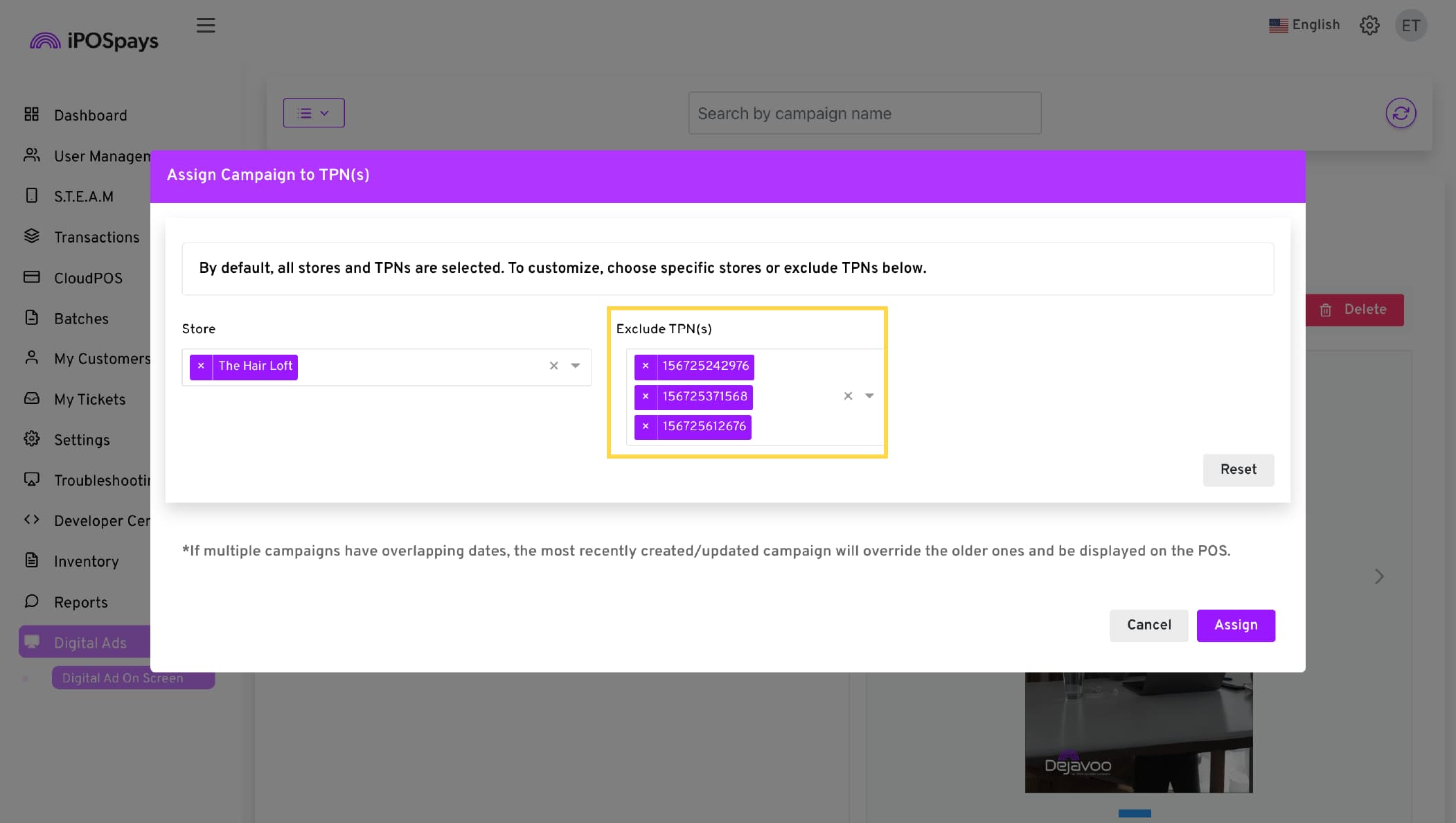Remove TPN 156725371568 tag
Image resolution: width=1456 pixels, height=823 pixels.
click(x=645, y=396)
